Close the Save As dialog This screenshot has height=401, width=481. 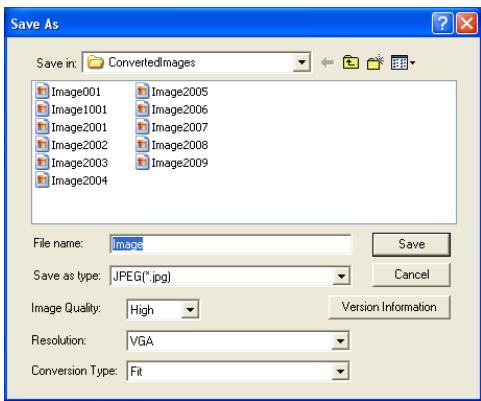tap(466, 23)
